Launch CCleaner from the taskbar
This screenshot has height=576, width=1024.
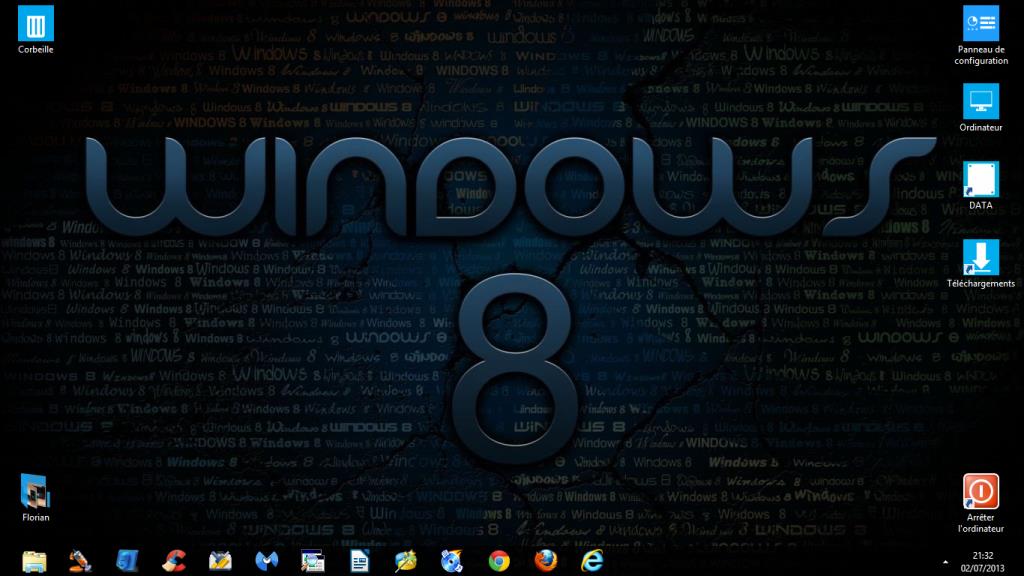[x=174, y=561]
